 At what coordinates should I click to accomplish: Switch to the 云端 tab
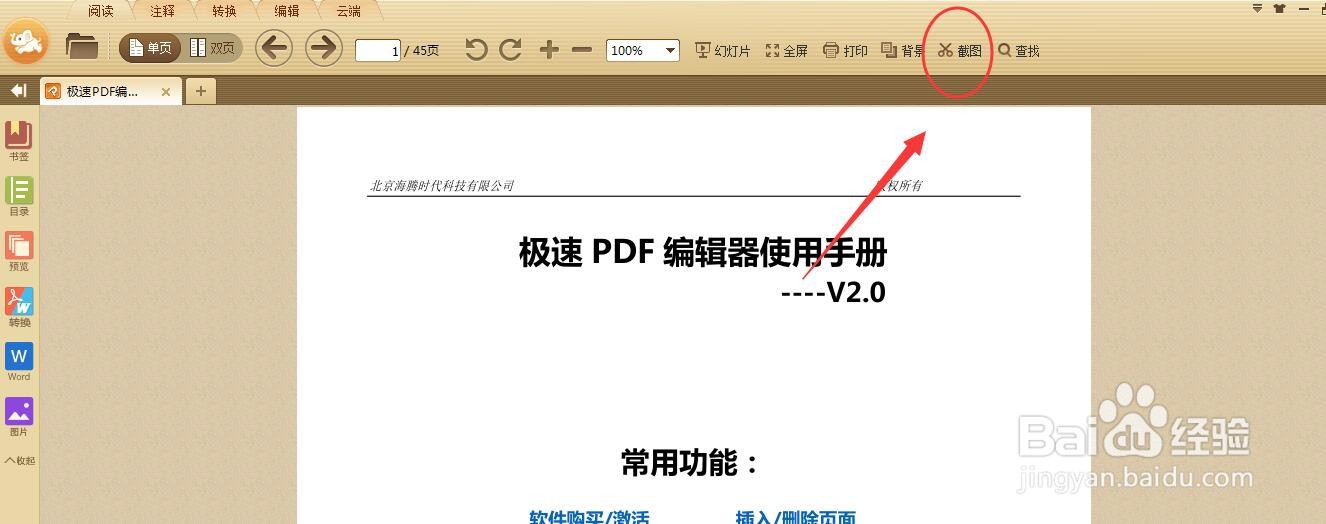349,11
